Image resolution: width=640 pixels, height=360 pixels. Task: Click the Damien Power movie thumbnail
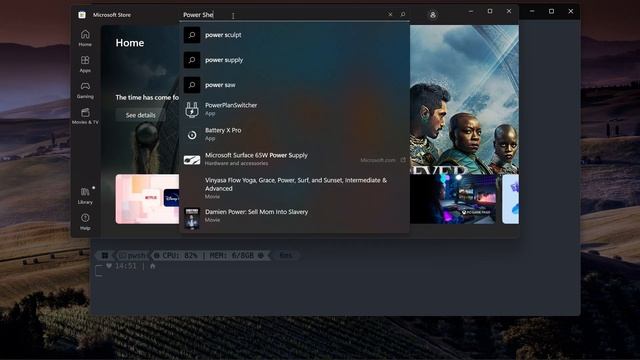192,218
